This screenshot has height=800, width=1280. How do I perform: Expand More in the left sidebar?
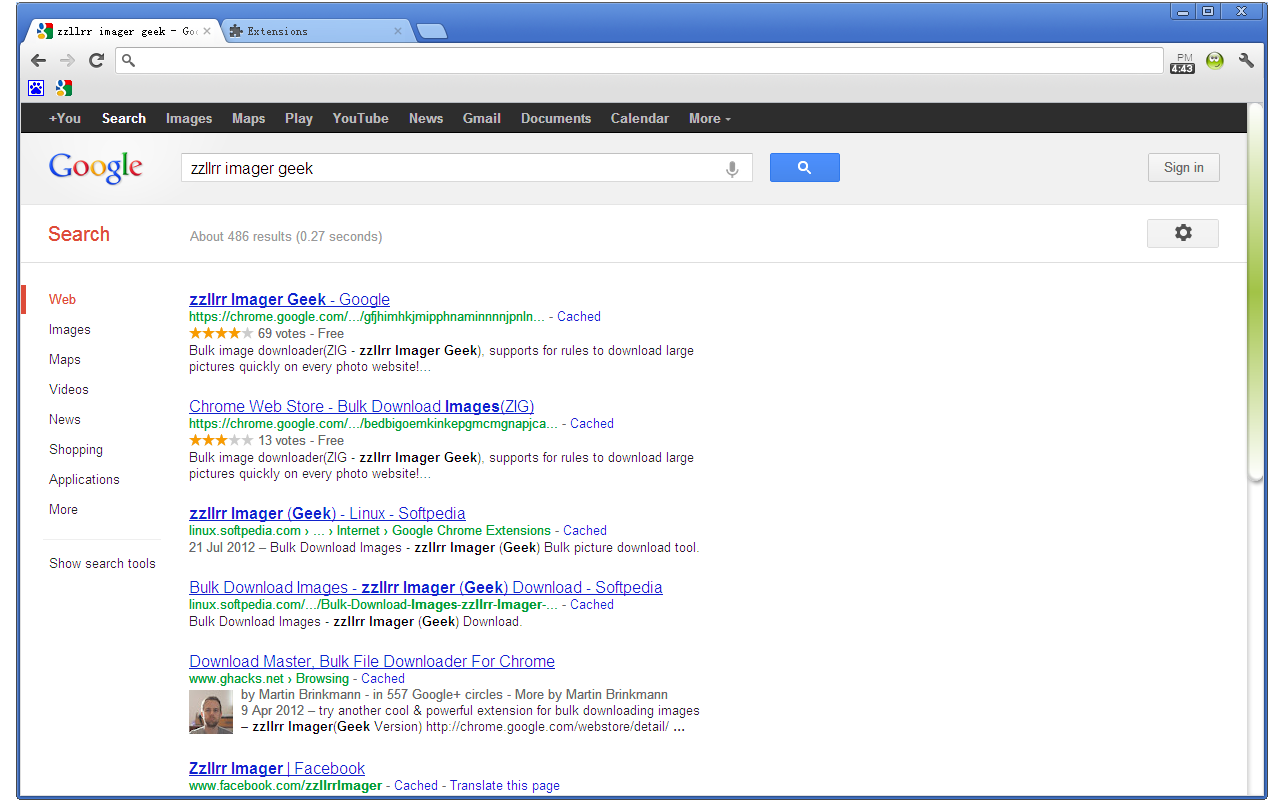pos(63,509)
